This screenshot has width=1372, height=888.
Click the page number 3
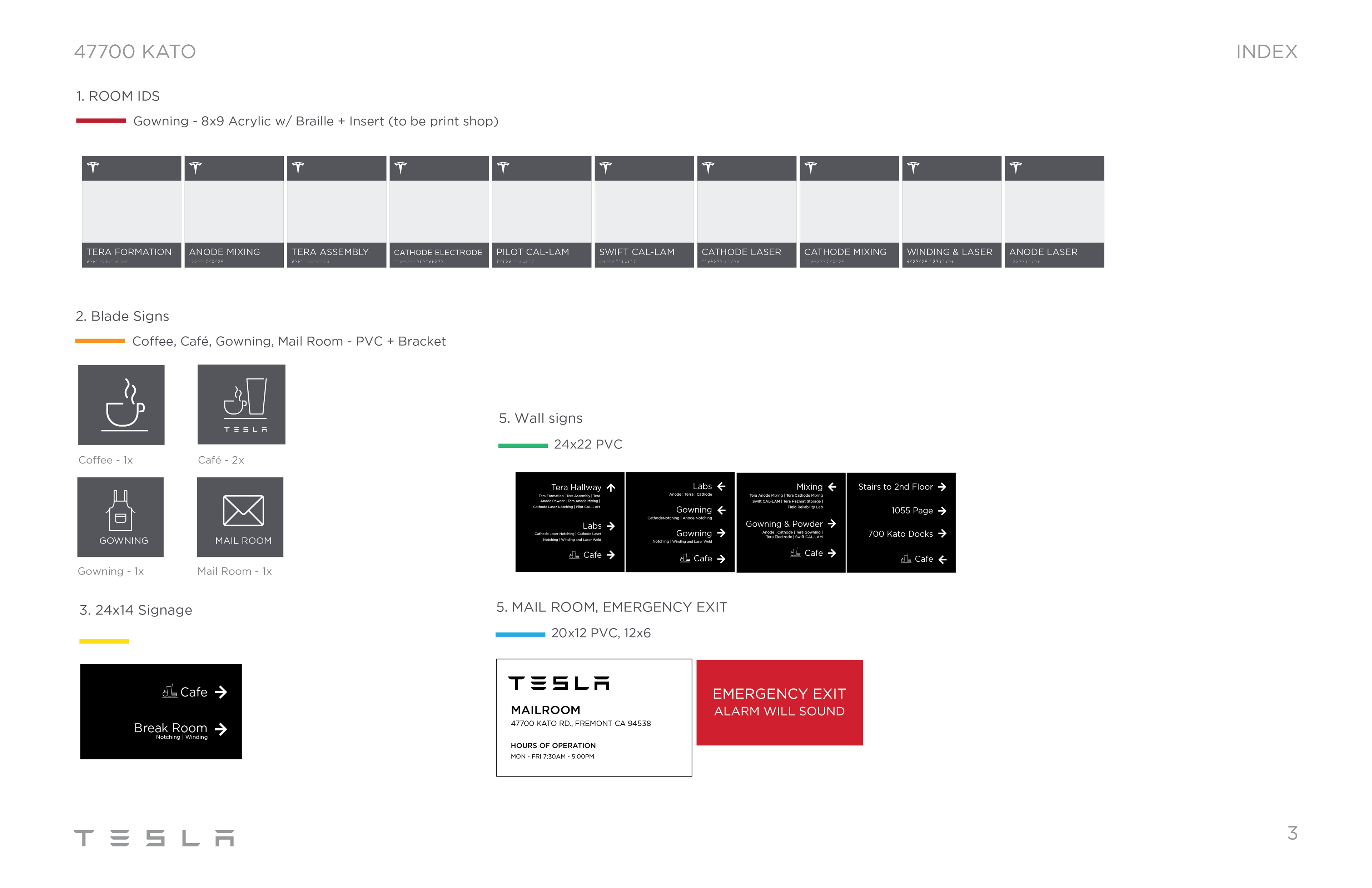pos(1292,833)
